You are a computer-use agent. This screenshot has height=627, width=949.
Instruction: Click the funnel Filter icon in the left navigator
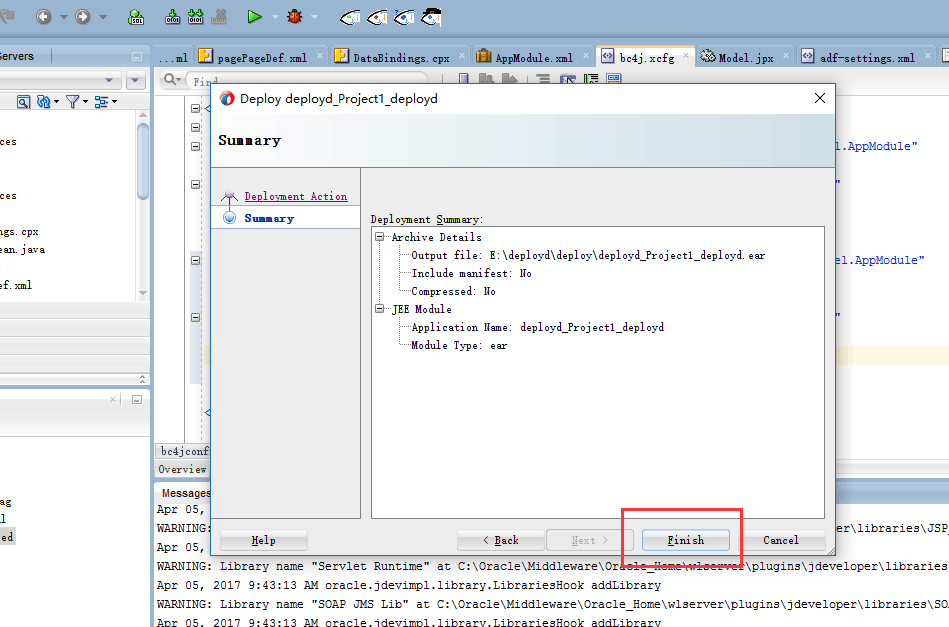pyautogui.click(x=72, y=102)
